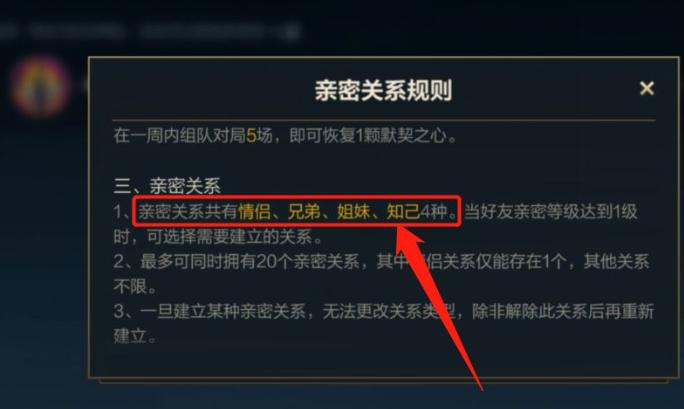
Task: Select the highlighted word 兄弟
Action: coord(304,212)
